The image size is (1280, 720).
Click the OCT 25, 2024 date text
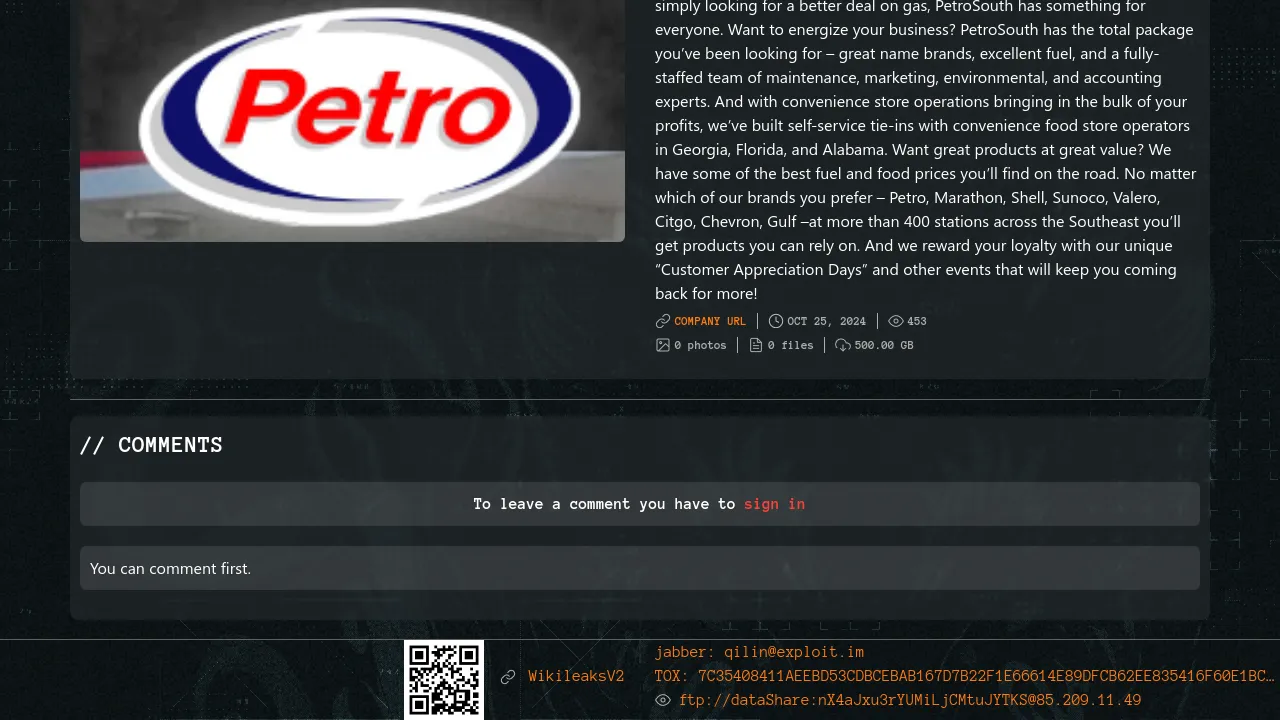click(x=826, y=321)
